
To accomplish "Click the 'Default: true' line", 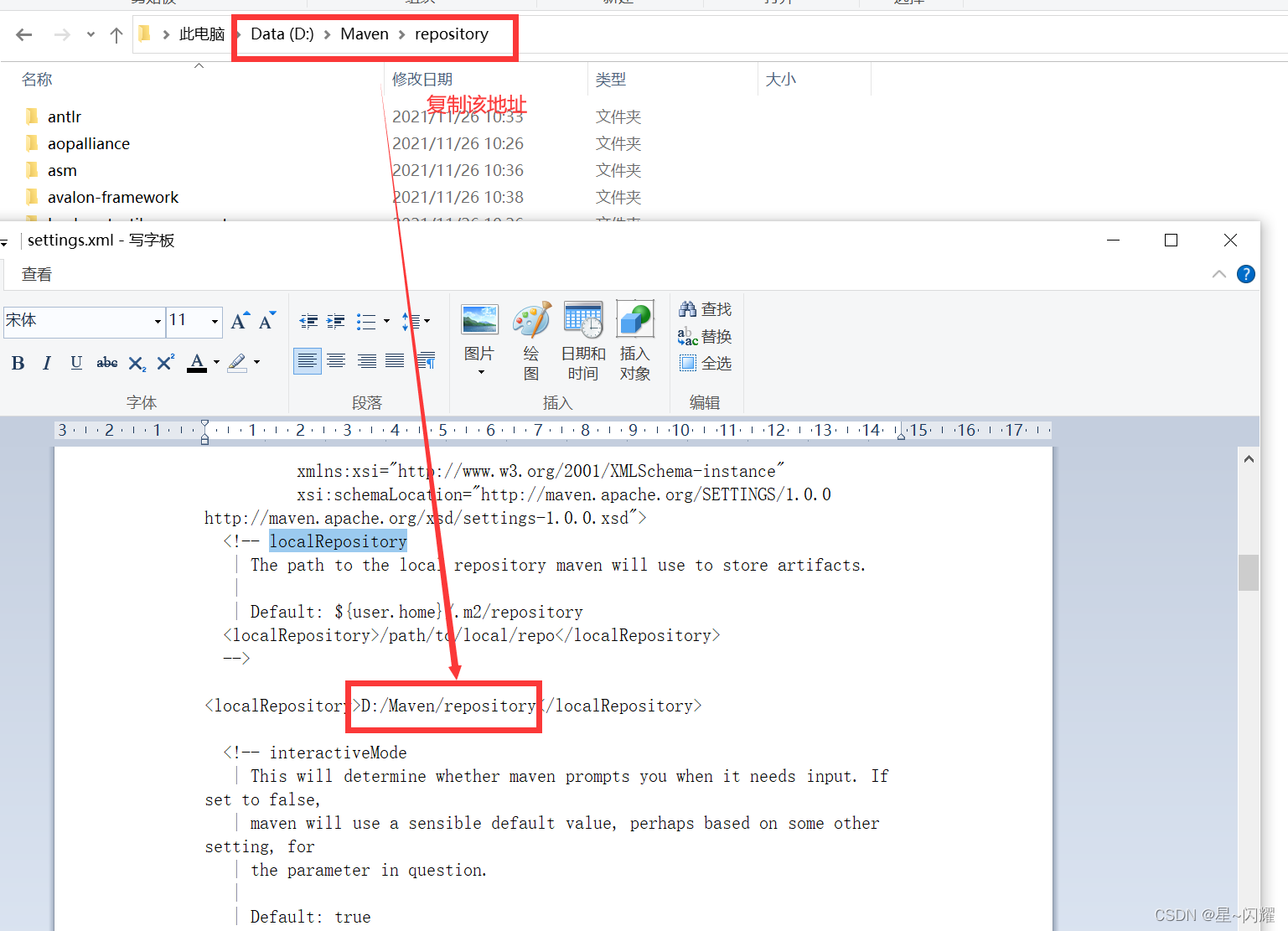I will [310, 917].
